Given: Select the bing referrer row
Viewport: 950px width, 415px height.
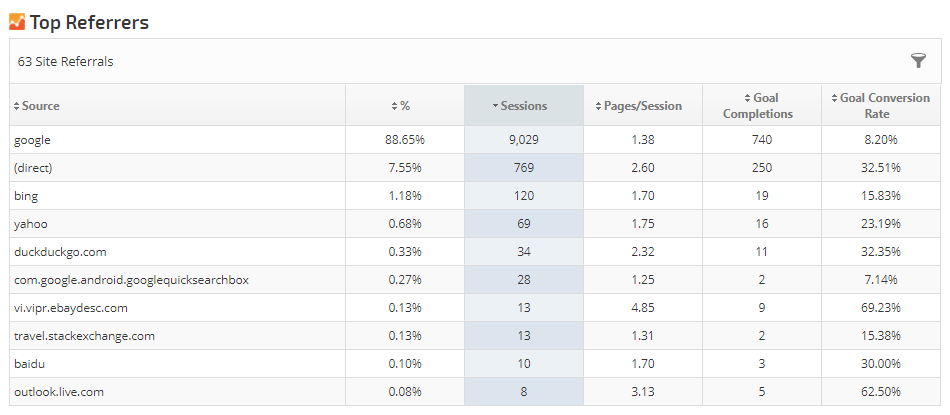Looking at the screenshot, I should point(26,196).
